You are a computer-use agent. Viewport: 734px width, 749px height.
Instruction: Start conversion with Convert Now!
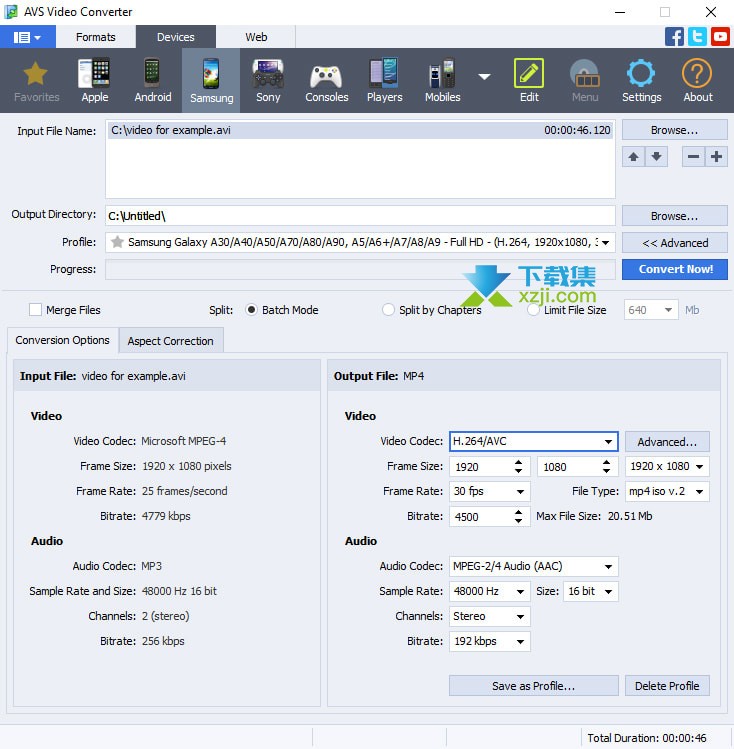(674, 269)
